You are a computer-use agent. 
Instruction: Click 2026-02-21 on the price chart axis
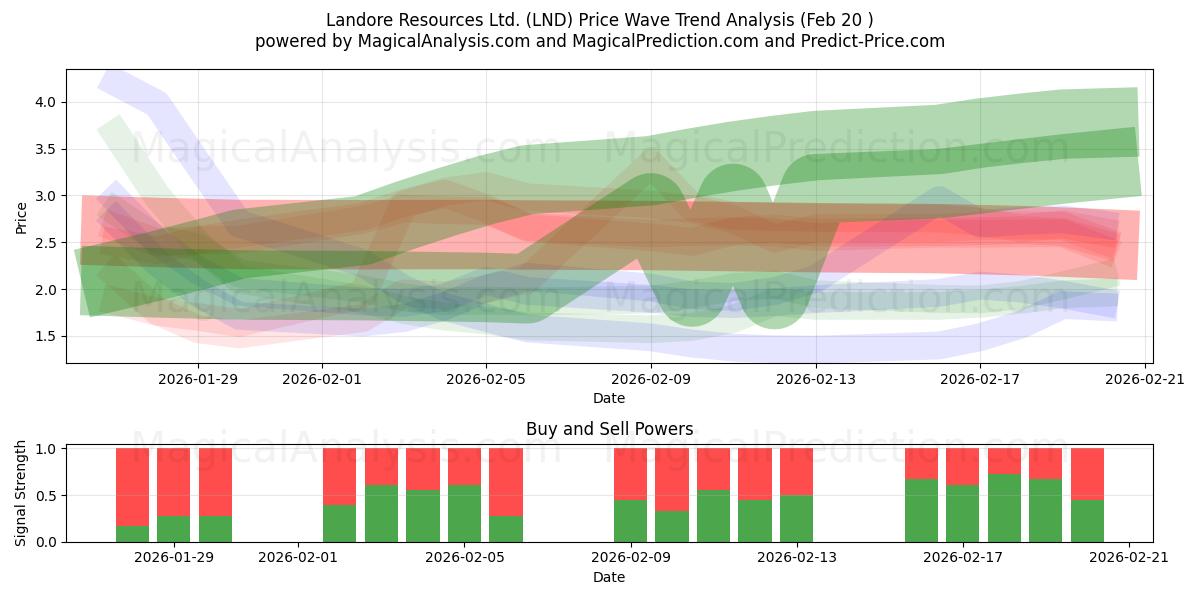click(1145, 378)
